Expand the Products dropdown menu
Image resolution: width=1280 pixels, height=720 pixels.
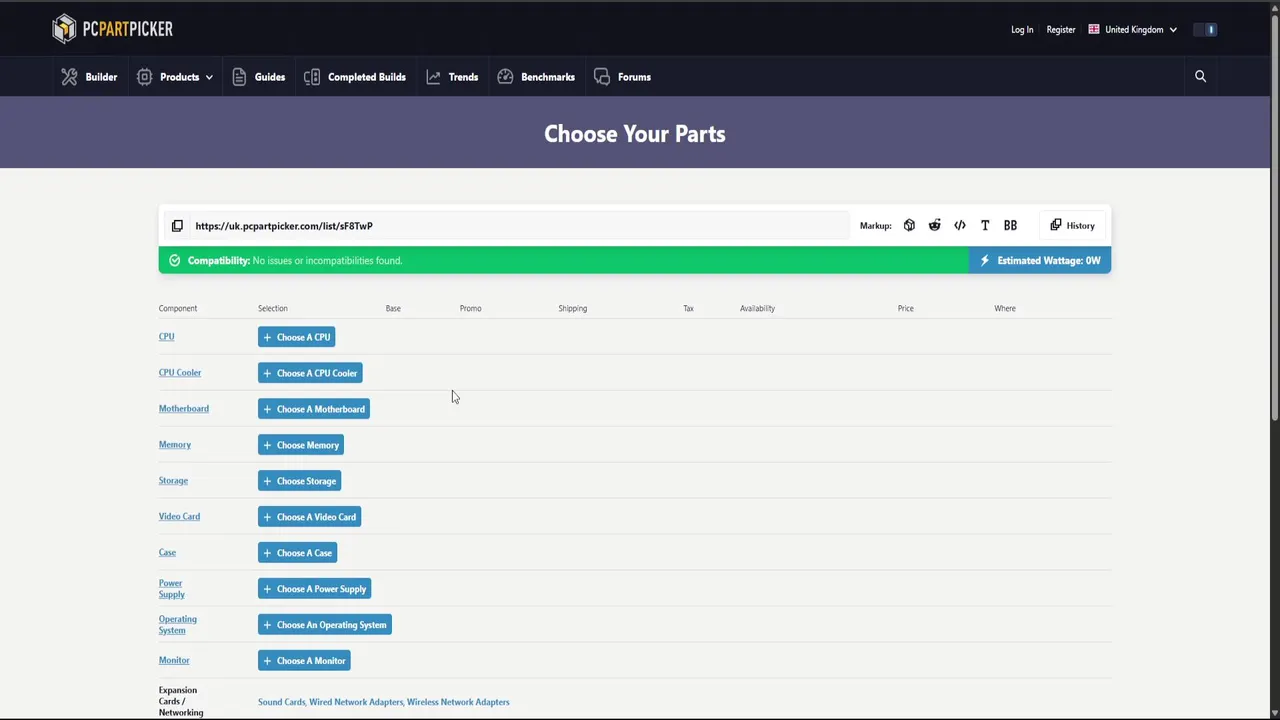175,77
